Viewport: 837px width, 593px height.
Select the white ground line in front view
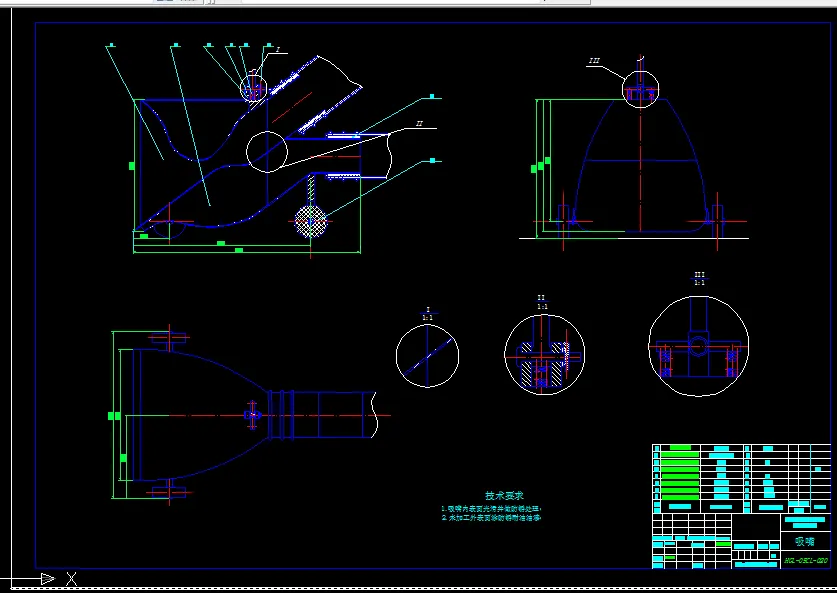634,239
